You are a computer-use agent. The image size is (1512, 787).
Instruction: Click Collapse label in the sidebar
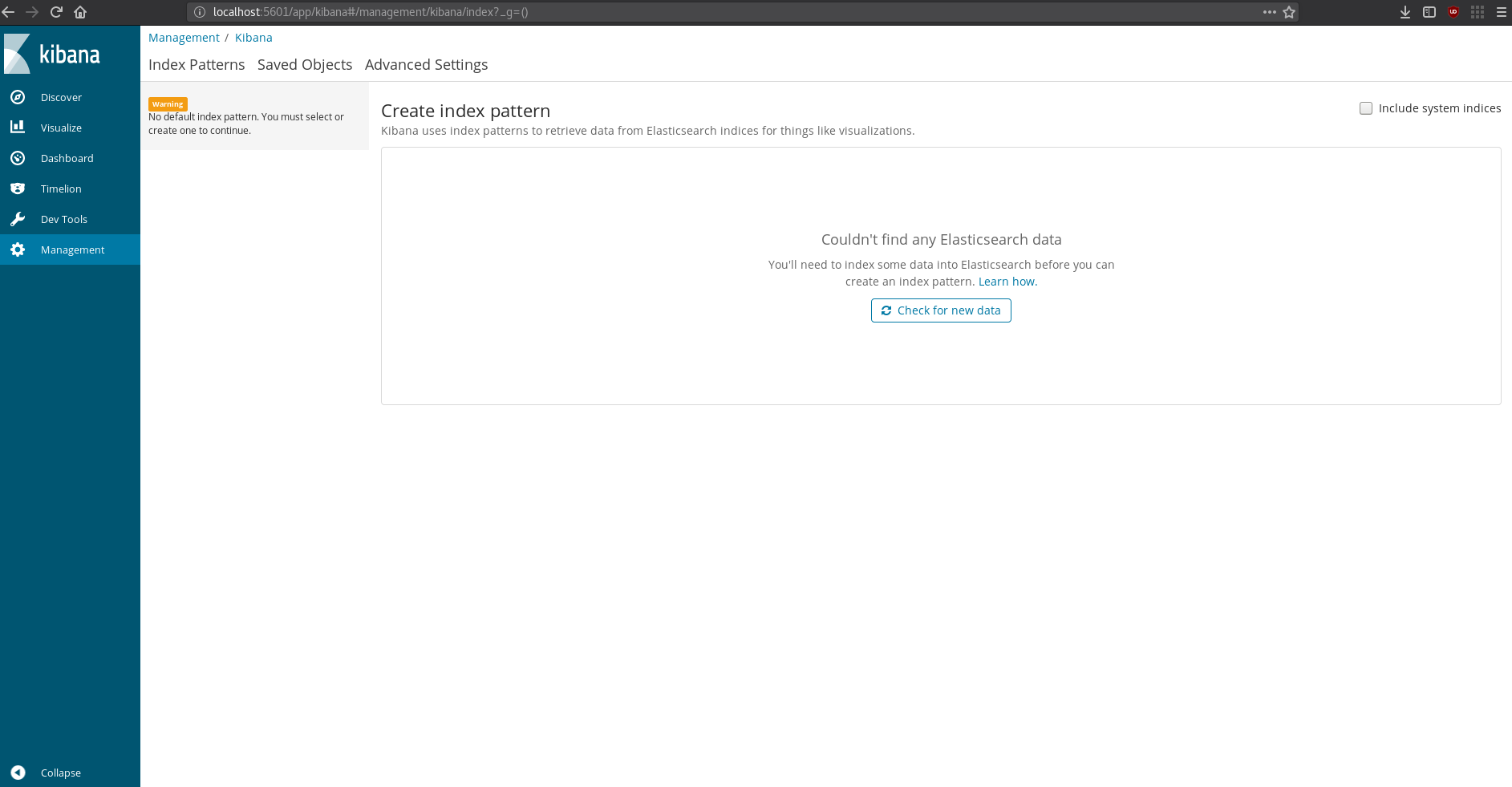(x=61, y=773)
